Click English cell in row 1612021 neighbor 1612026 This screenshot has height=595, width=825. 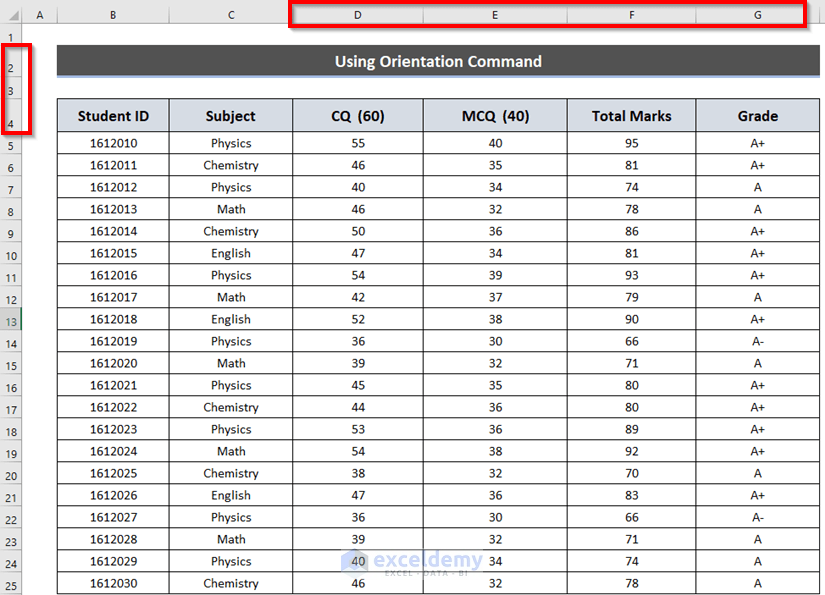pyautogui.click(x=231, y=495)
